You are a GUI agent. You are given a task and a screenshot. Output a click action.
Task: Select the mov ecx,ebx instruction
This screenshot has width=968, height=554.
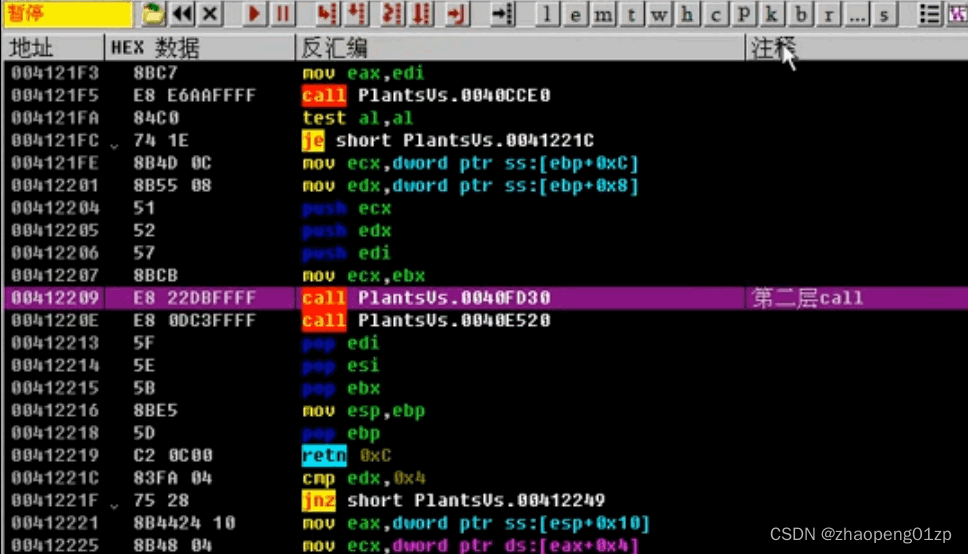coord(364,275)
